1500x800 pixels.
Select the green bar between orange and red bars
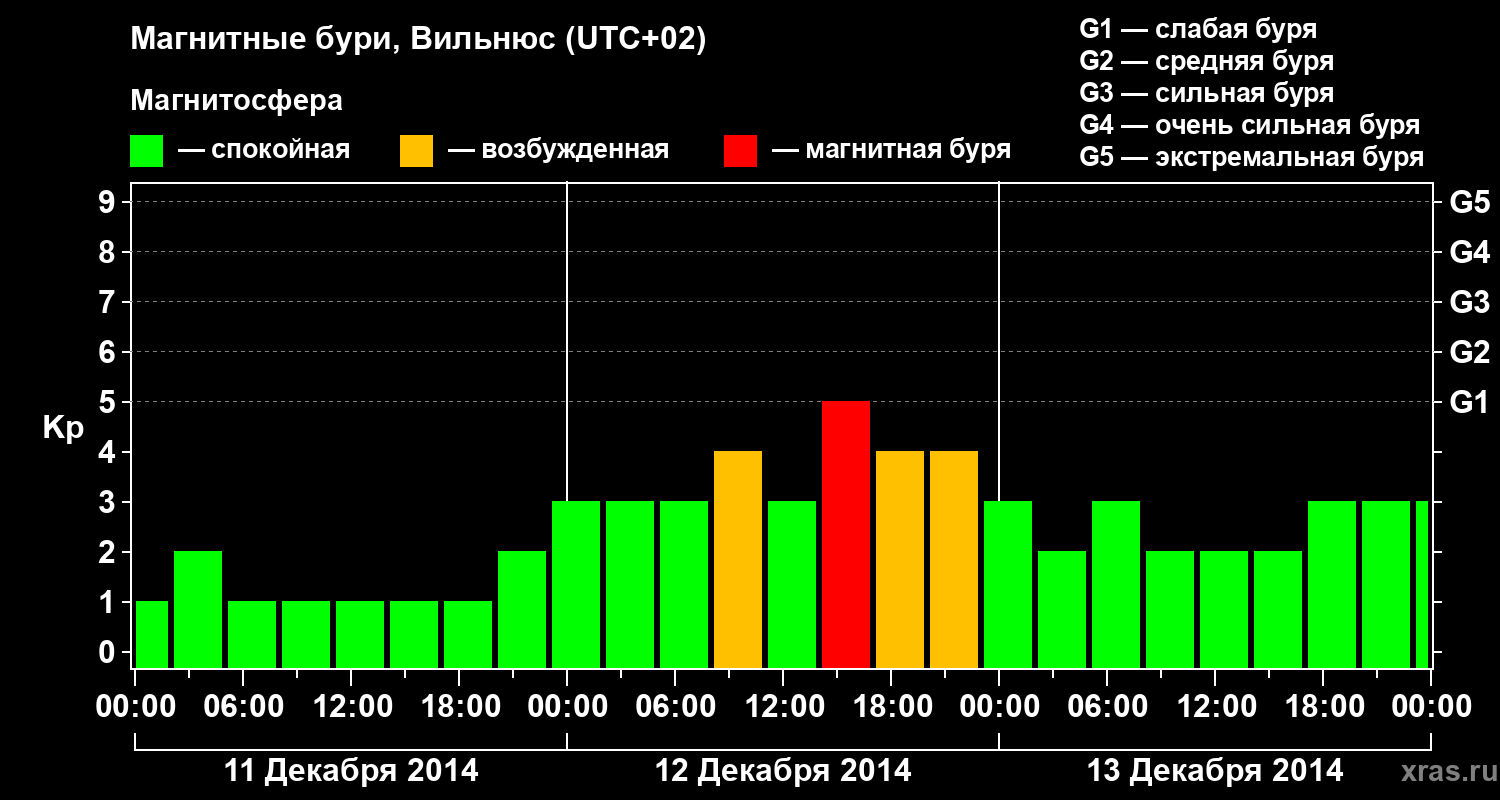pyautogui.click(x=792, y=584)
